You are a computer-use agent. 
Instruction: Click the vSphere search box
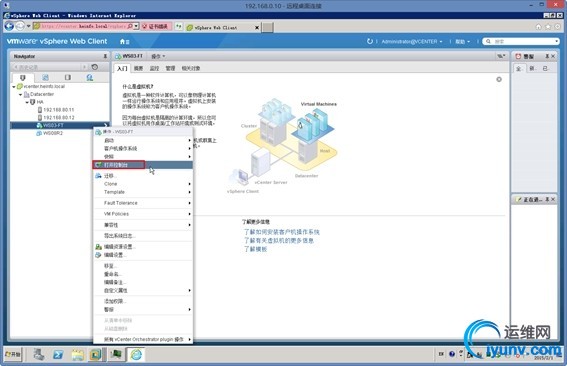521,41
